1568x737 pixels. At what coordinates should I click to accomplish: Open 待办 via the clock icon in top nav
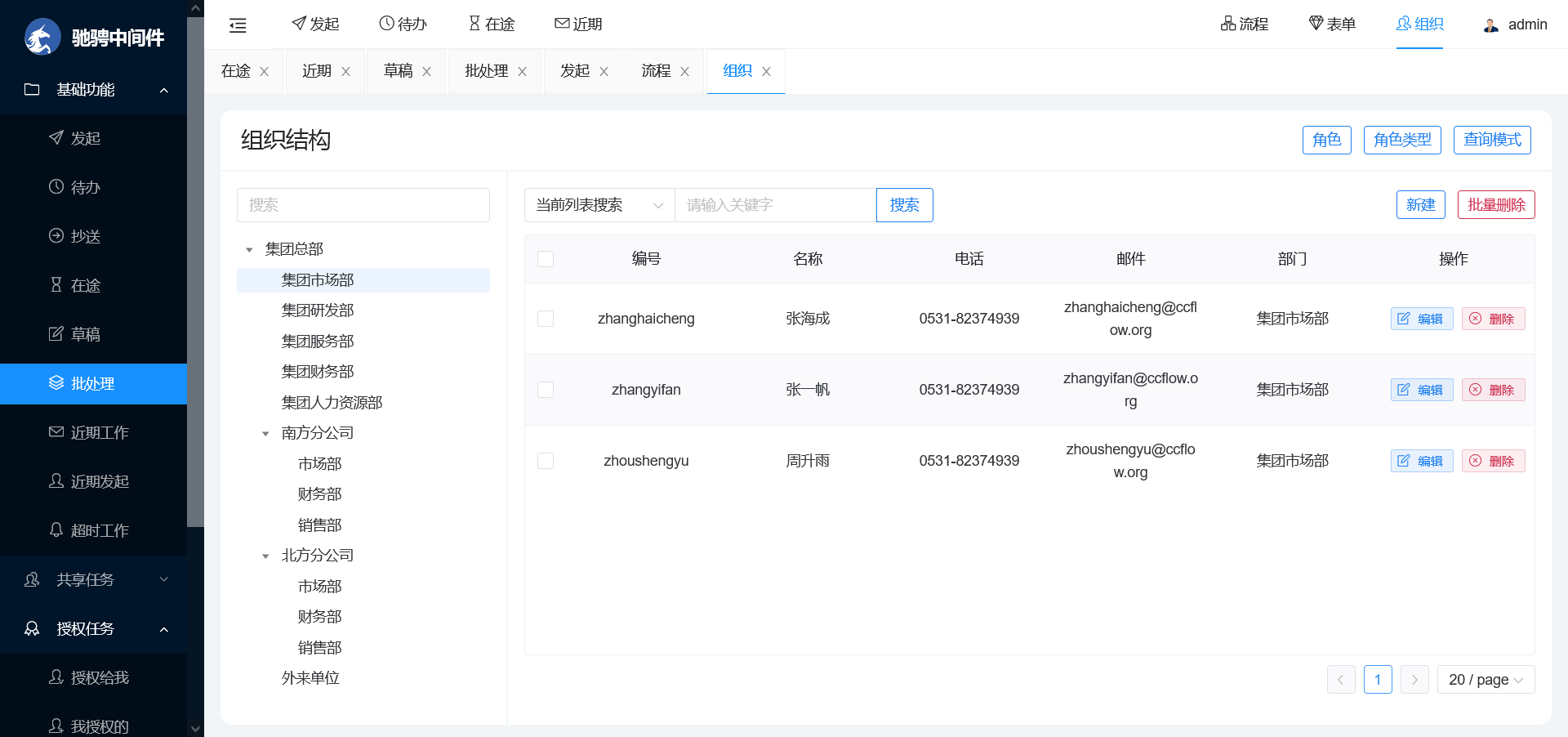click(386, 24)
